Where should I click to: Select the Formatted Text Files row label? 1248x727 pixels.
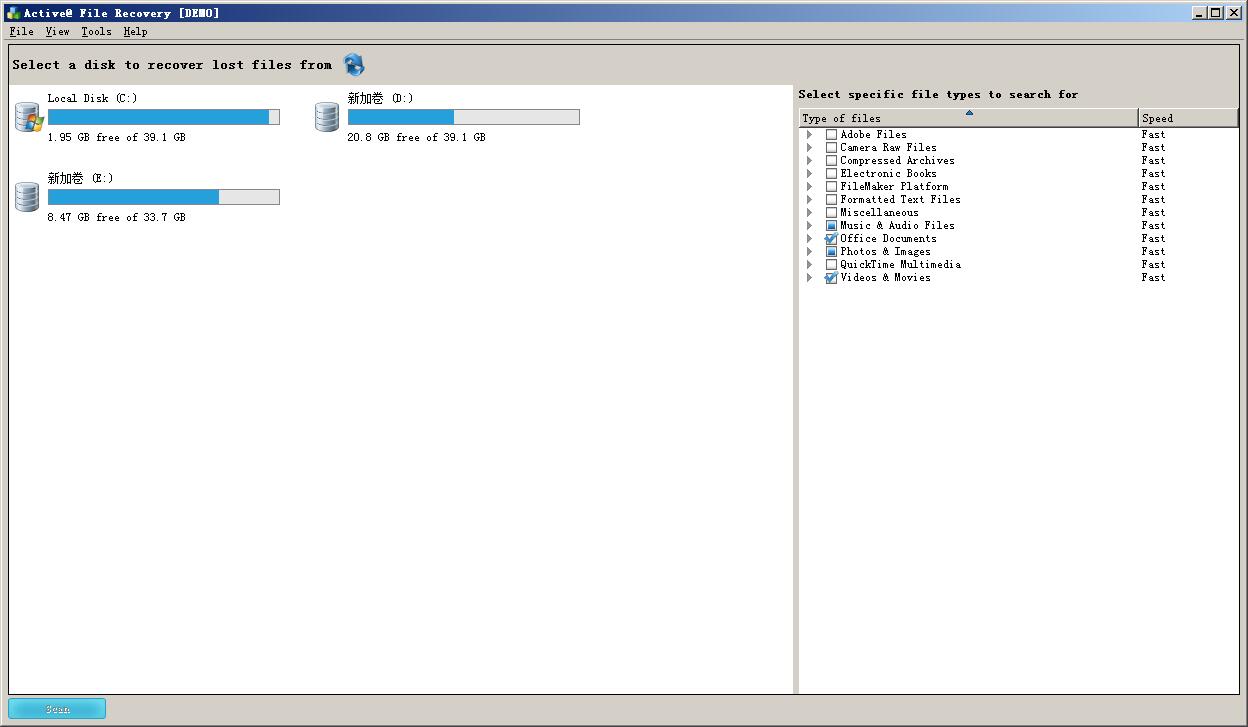tap(900, 200)
